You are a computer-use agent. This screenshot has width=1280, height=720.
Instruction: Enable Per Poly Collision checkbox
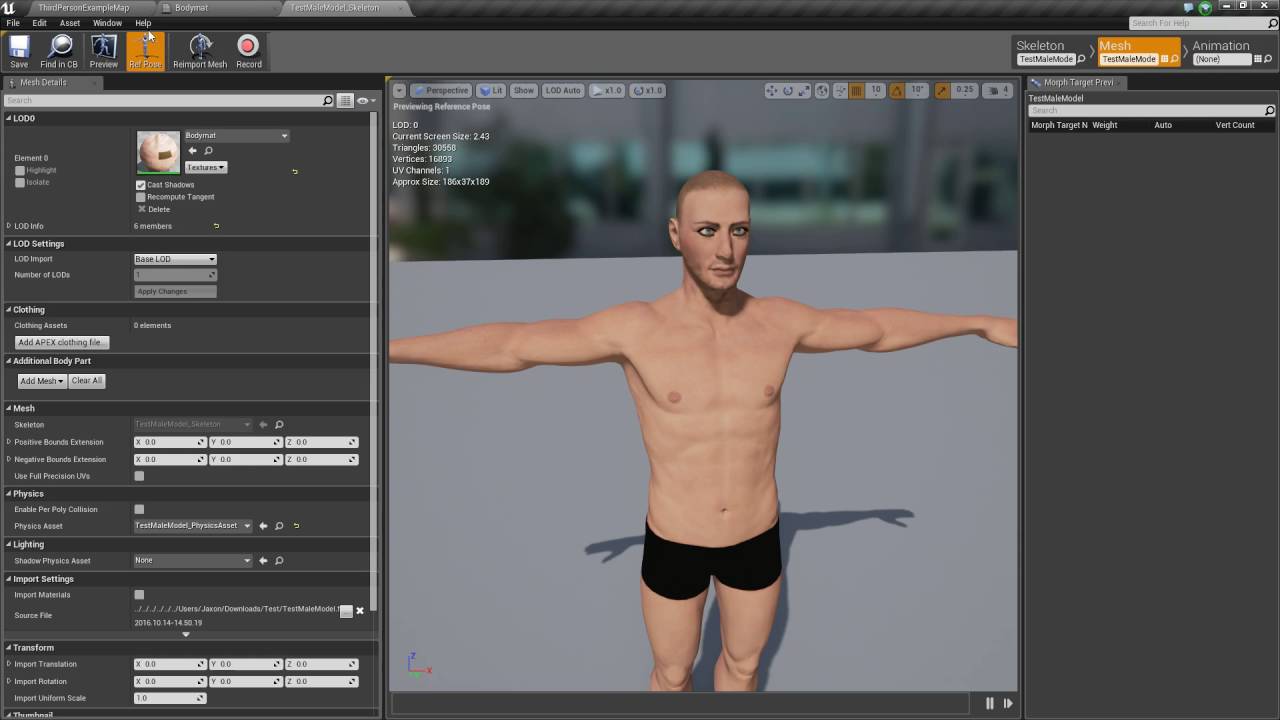(139, 510)
